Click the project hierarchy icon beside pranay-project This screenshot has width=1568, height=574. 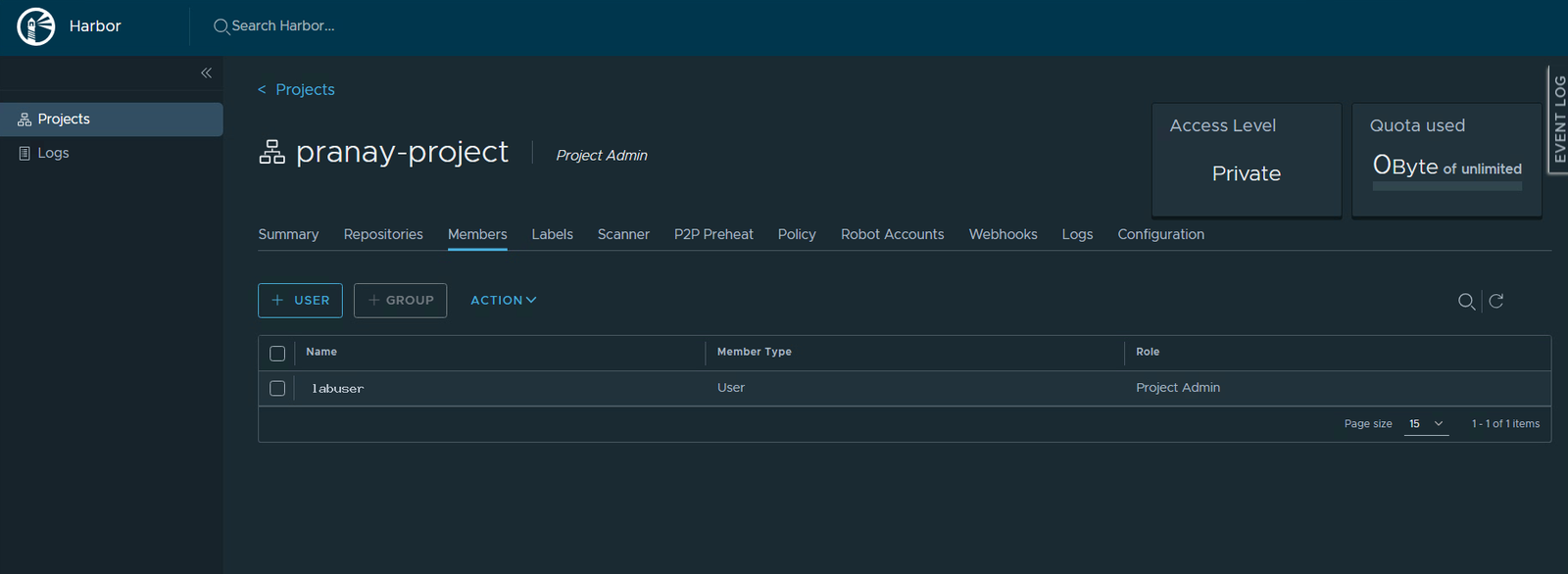(x=271, y=152)
